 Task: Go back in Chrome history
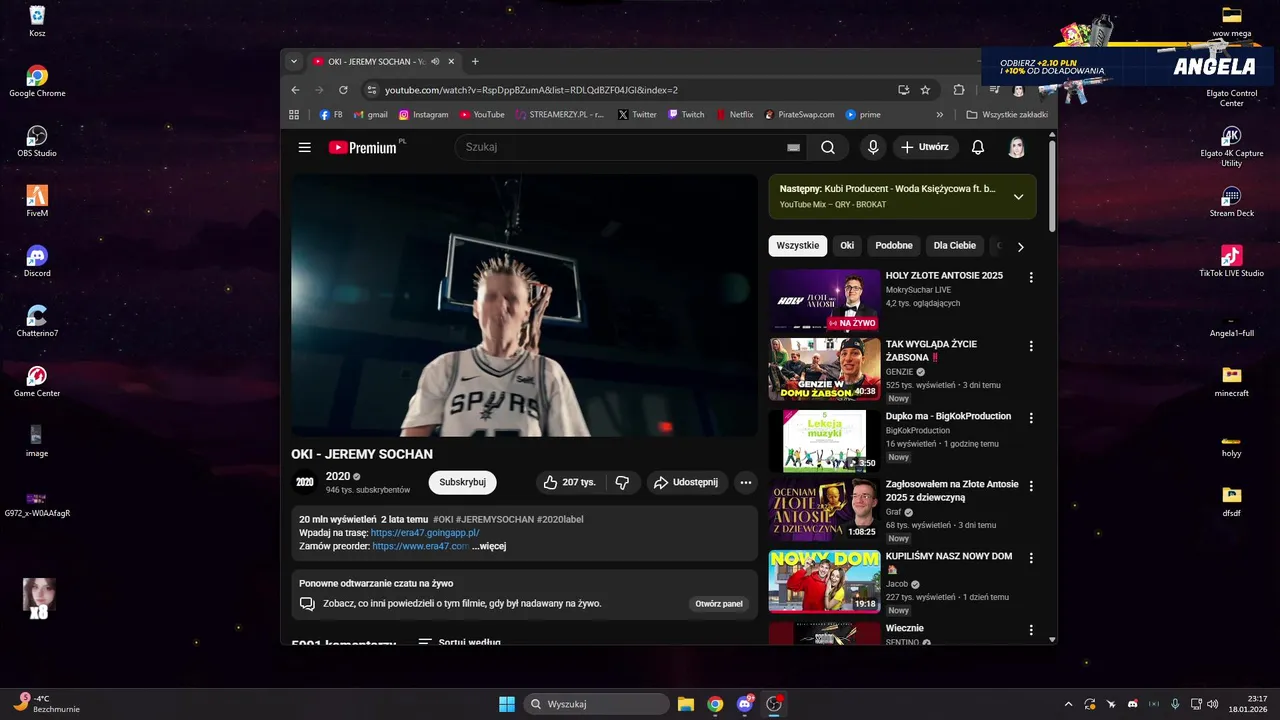click(295, 90)
